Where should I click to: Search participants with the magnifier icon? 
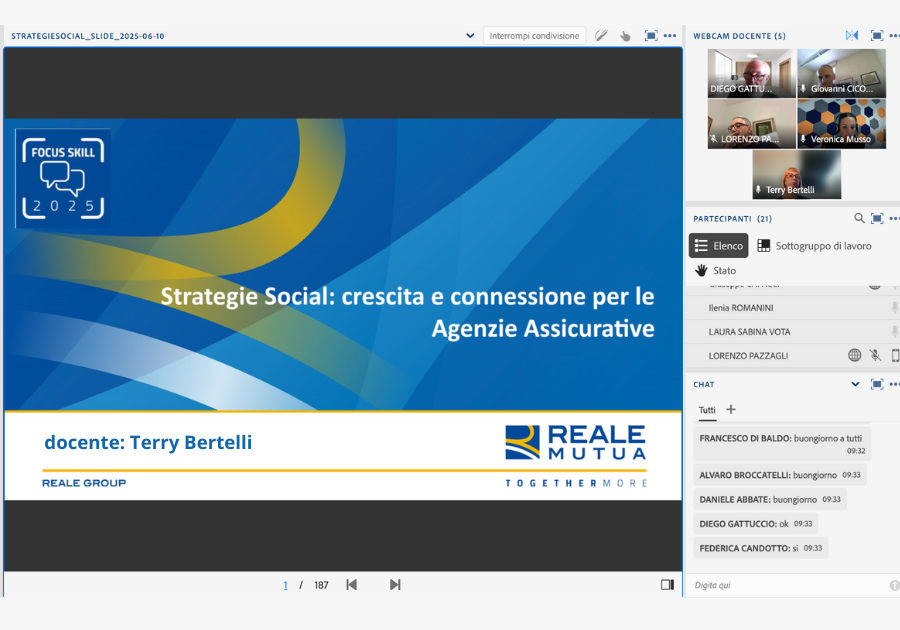coord(859,218)
